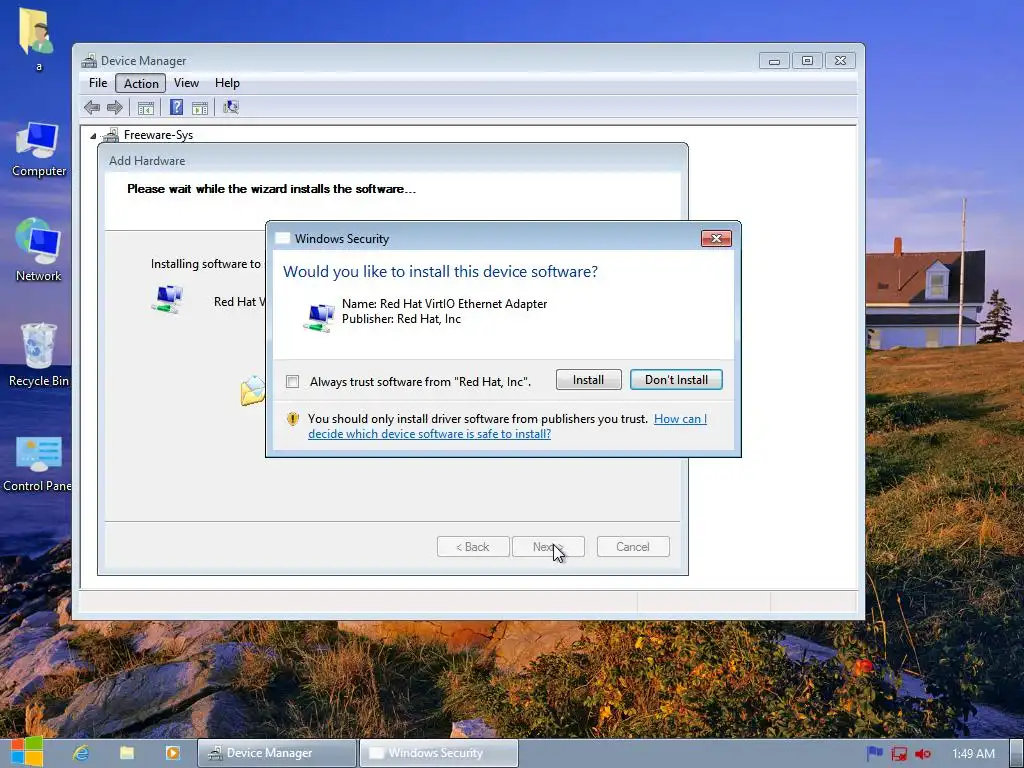The image size is (1024, 768).
Task: Open the File menu in Device Manager
Action: [98, 83]
